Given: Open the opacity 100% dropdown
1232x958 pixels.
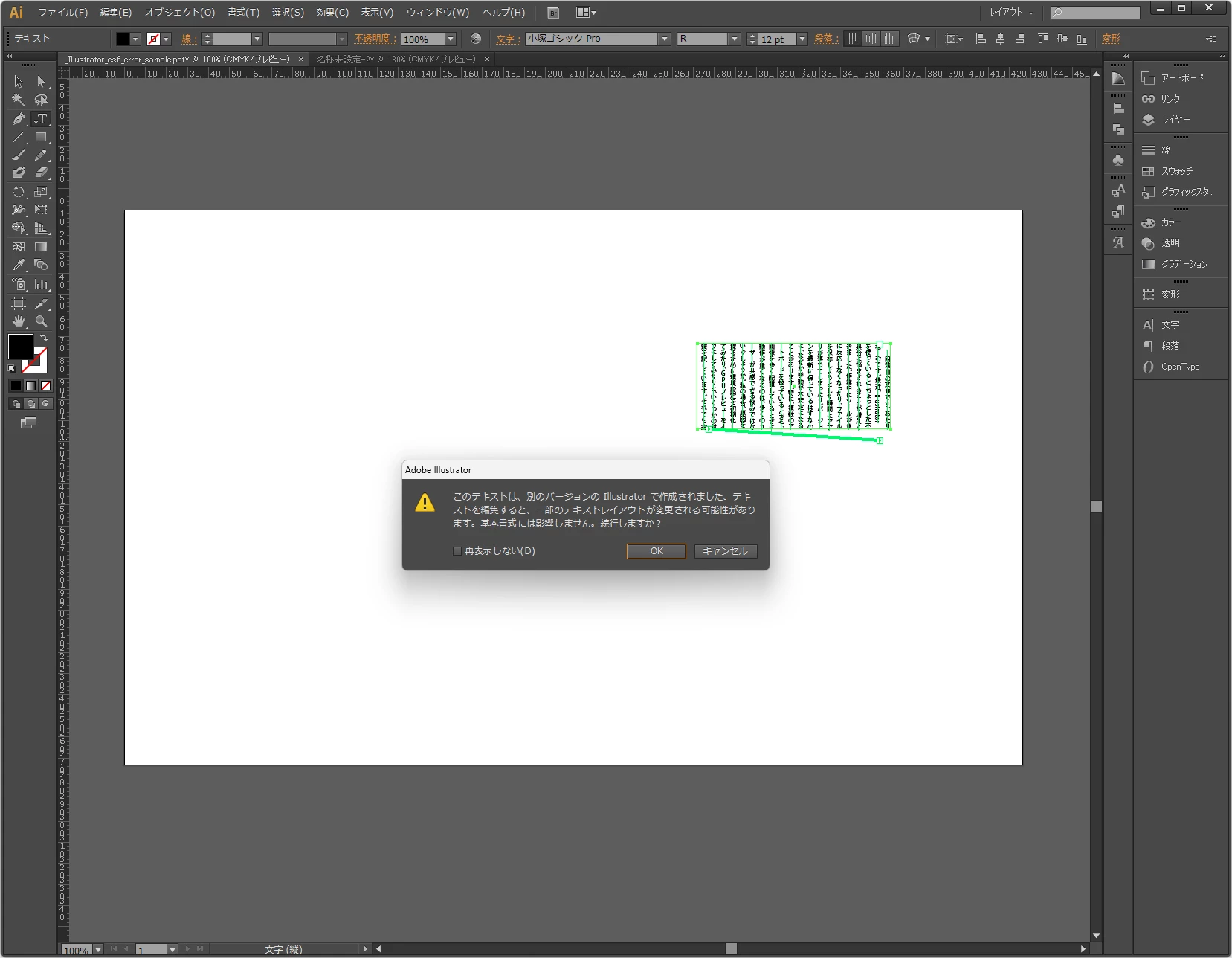Looking at the screenshot, I should click(x=451, y=39).
